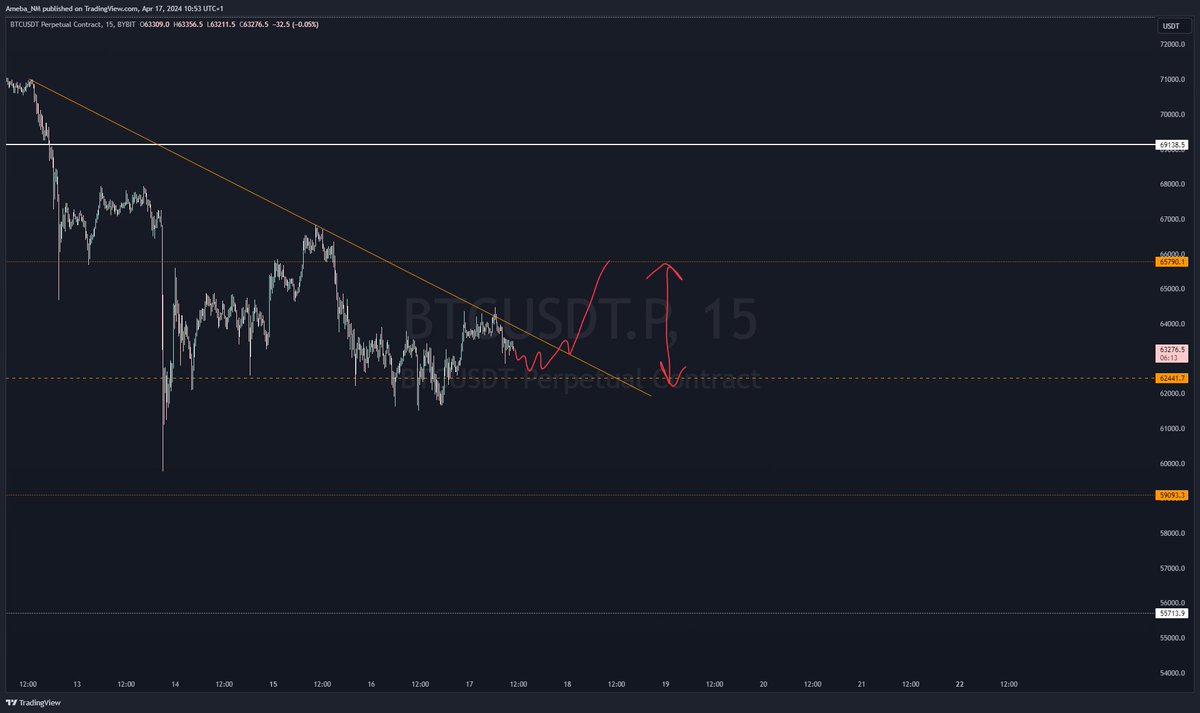Click the 71000.0 price axis tick

coord(1172,80)
